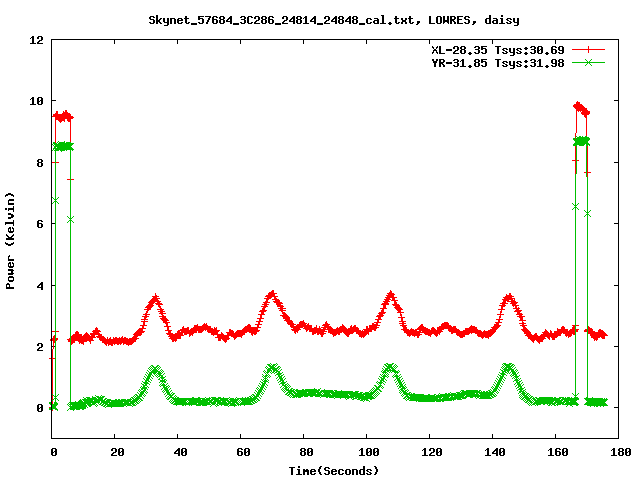Click the green legend line sample
Screen dimensions: 640x480
(588, 62)
